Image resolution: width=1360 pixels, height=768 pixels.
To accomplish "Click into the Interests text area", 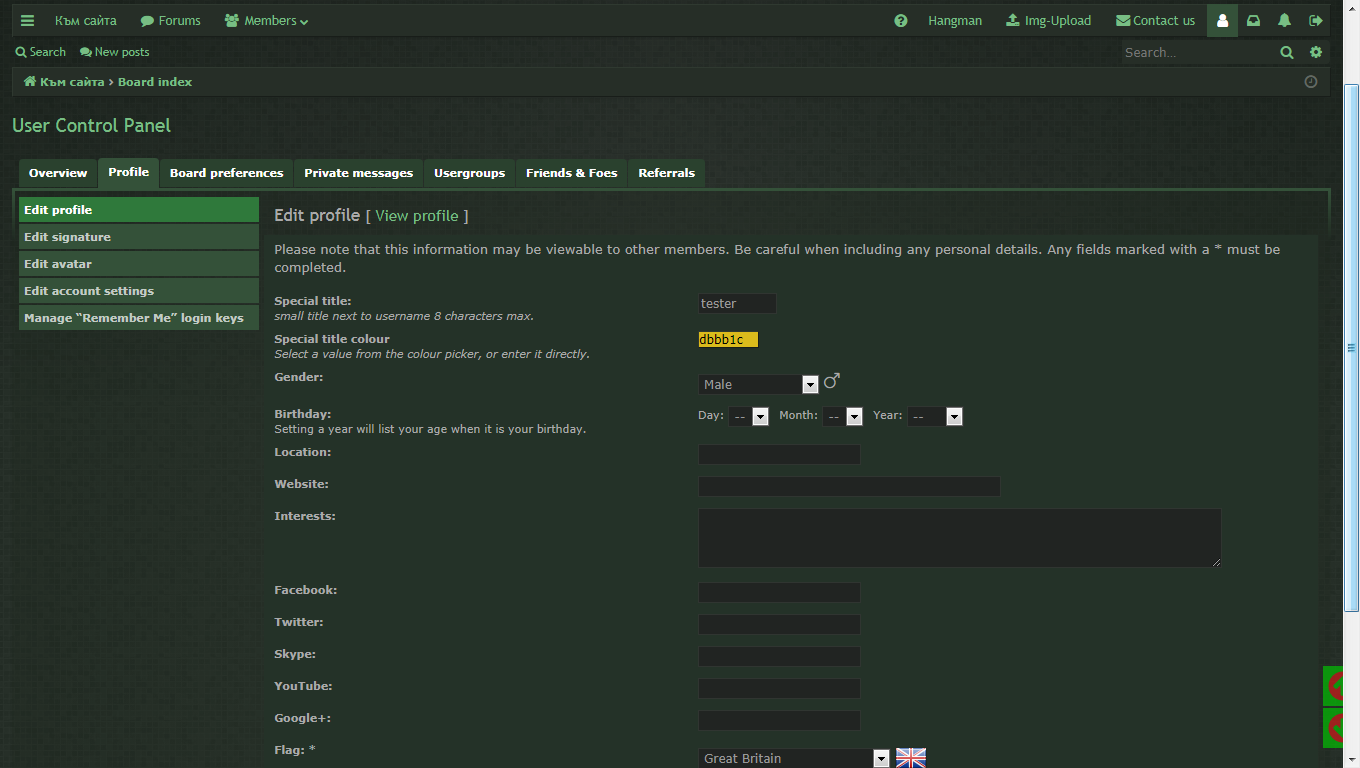I will click(959, 537).
